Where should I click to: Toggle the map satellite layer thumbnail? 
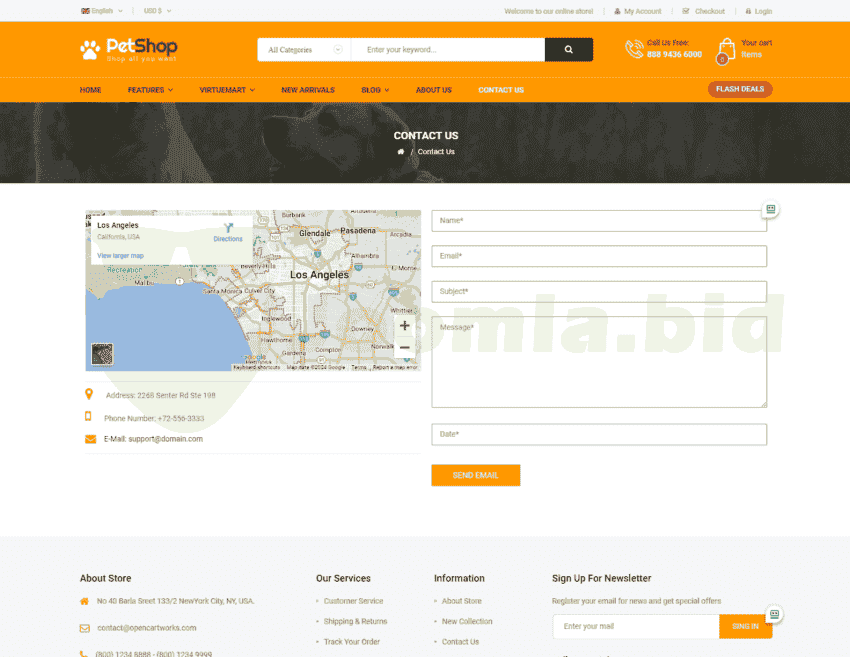[x=102, y=354]
